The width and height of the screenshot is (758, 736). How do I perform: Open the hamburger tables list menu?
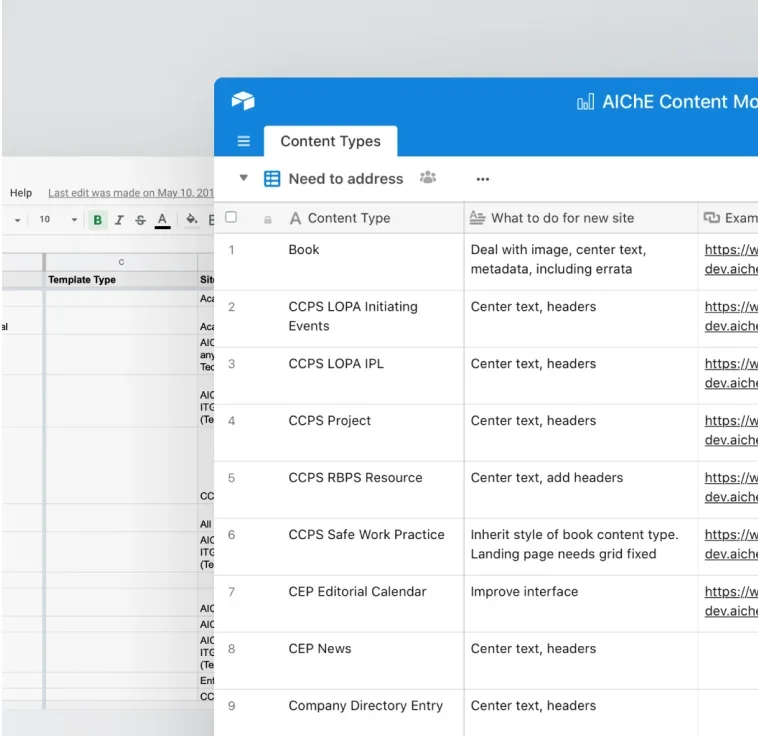[x=244, y=141]
